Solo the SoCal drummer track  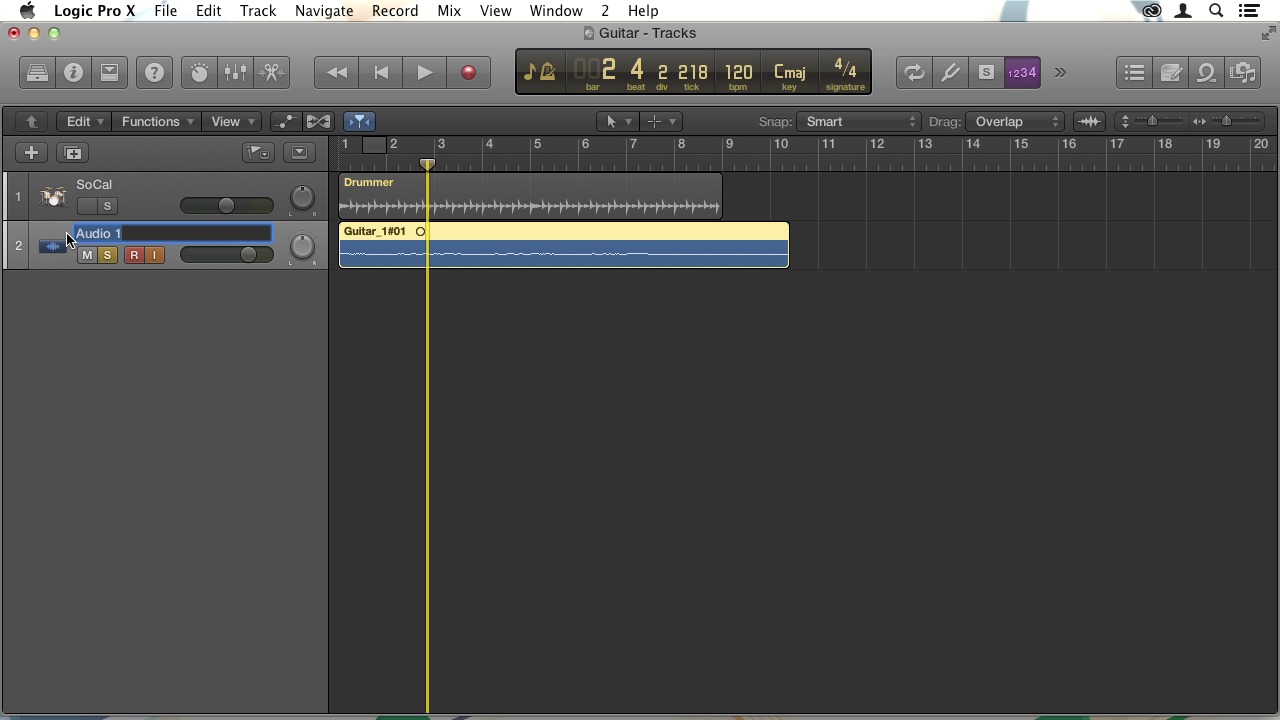tap(107, 206)
